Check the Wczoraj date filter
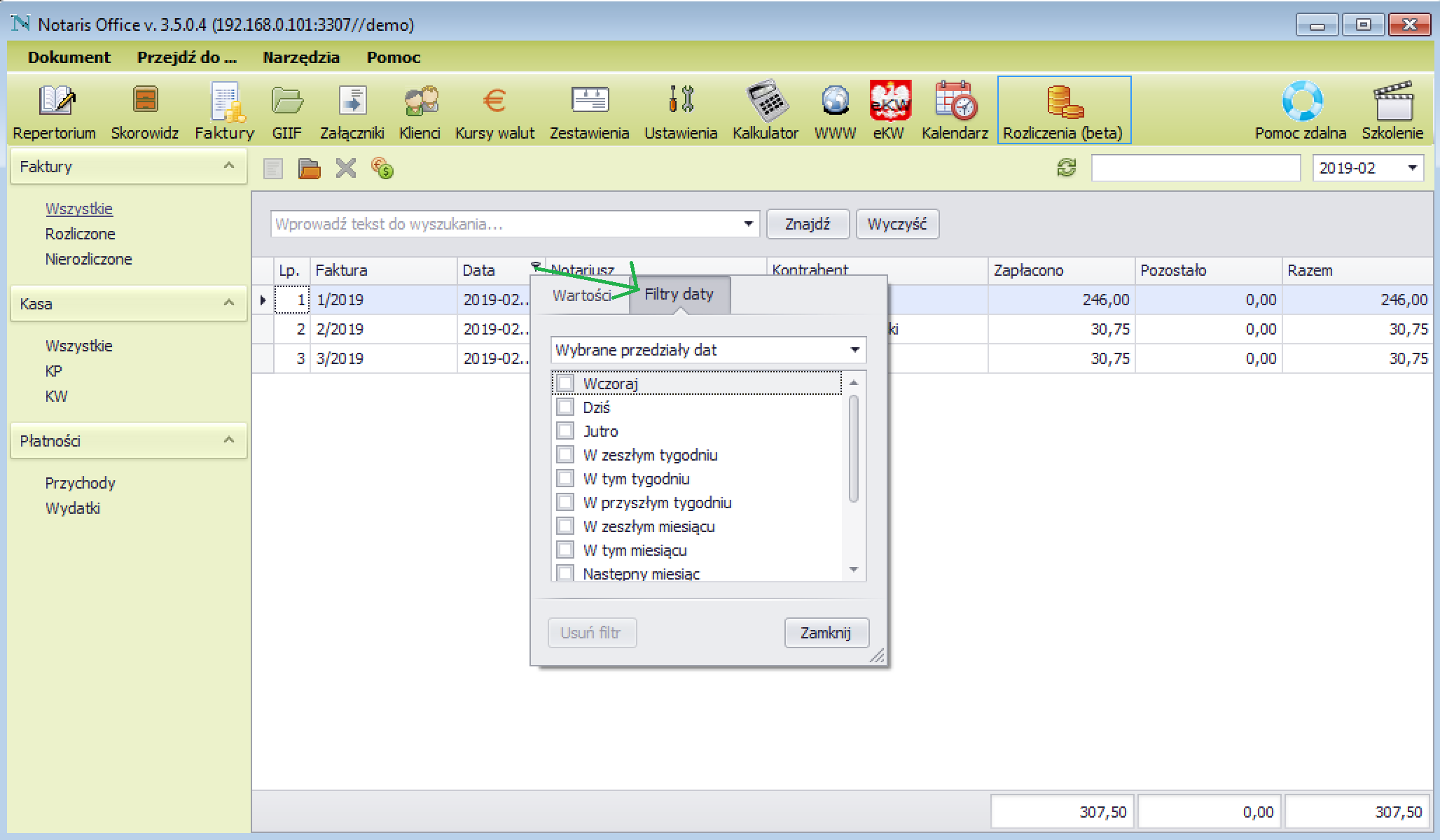 pos(565,384)
